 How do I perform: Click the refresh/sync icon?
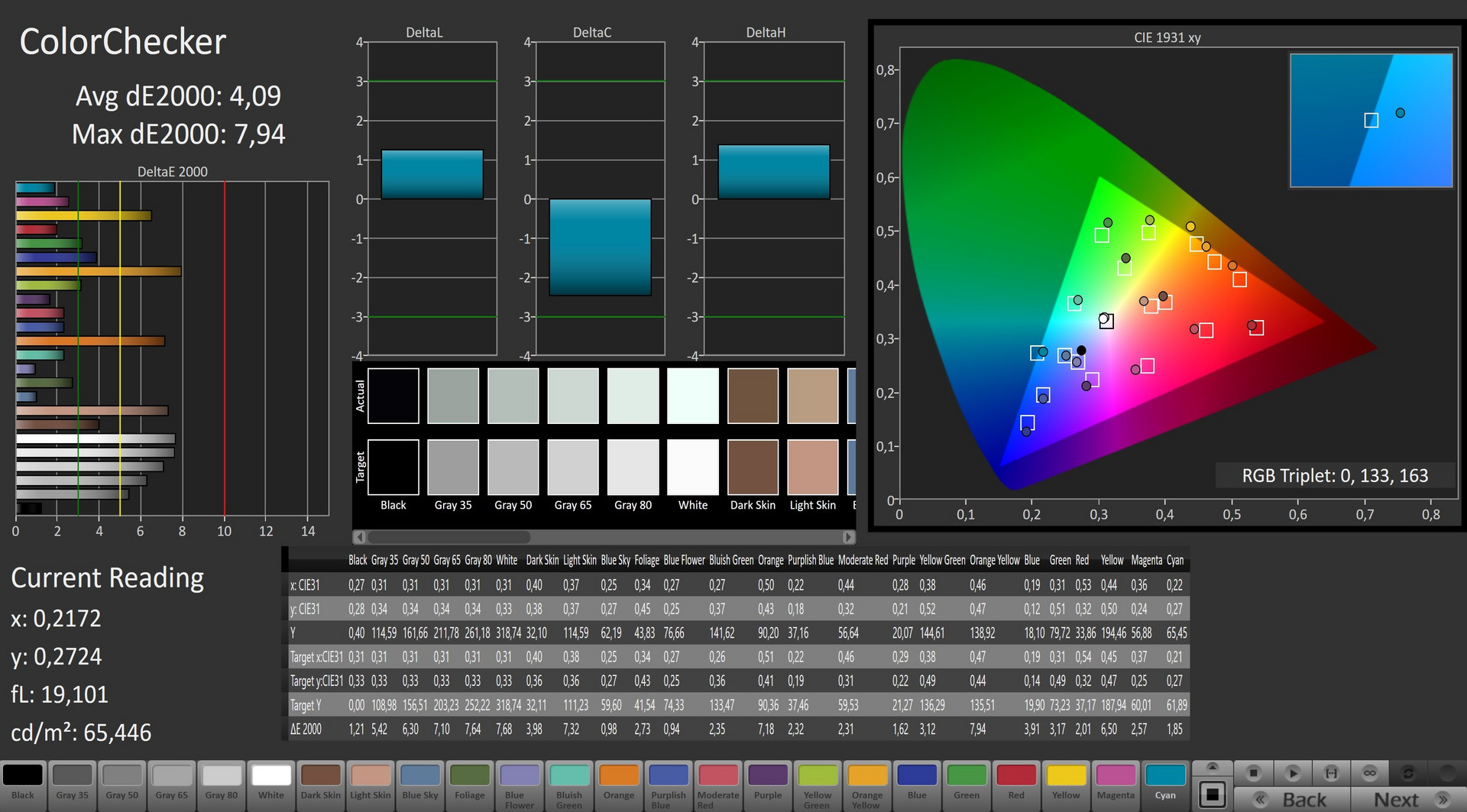click(1408, 773)
